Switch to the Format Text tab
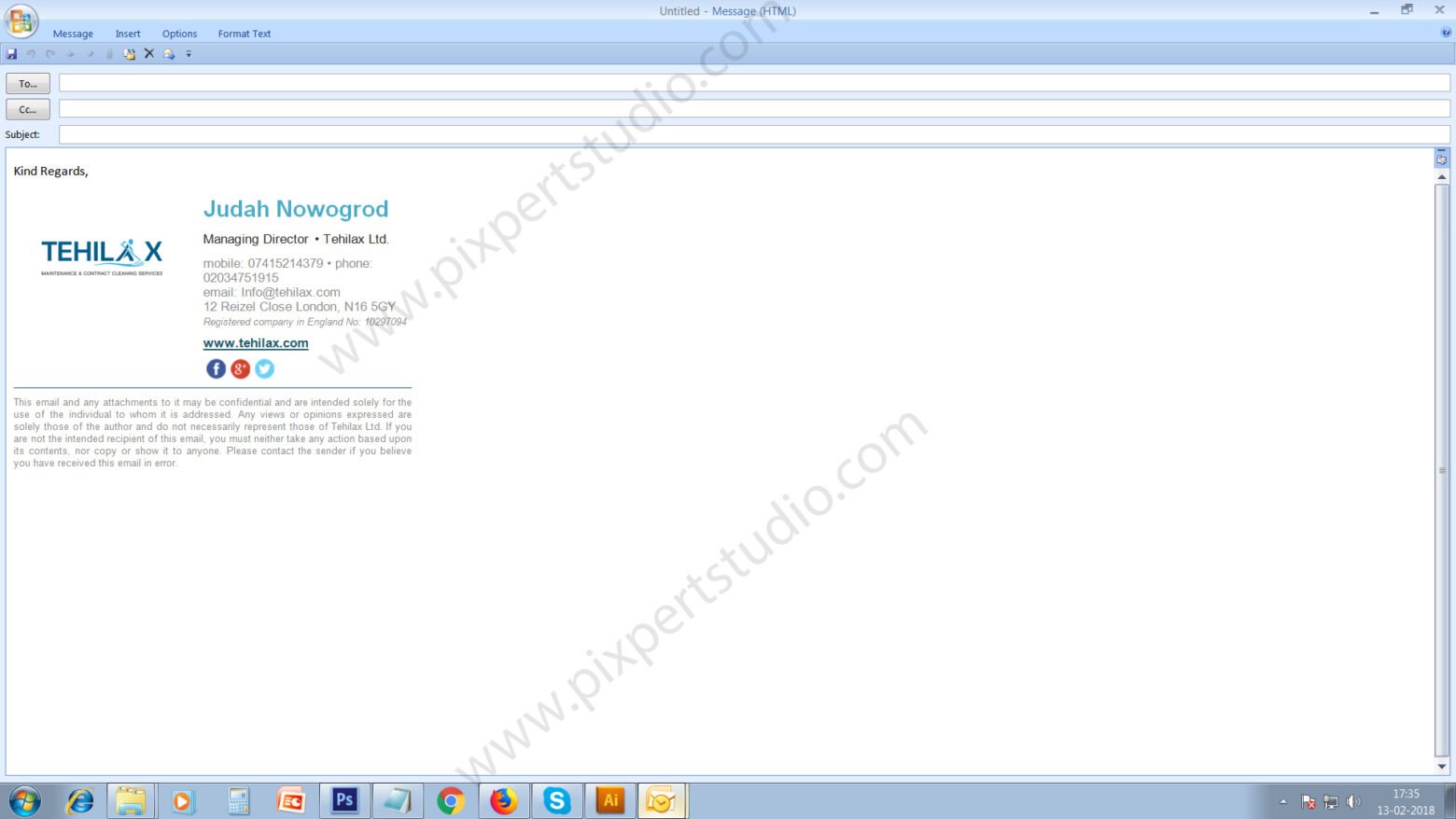1456x819 pixels. tap(245, 34)
